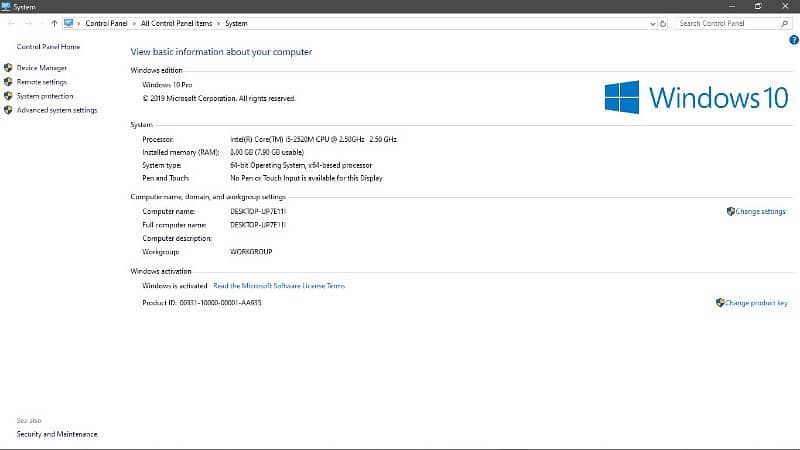The height and width of the screenshot is (450, 800).
Task: Select All Control Panel Items breadcrumb
Action: 176,22
